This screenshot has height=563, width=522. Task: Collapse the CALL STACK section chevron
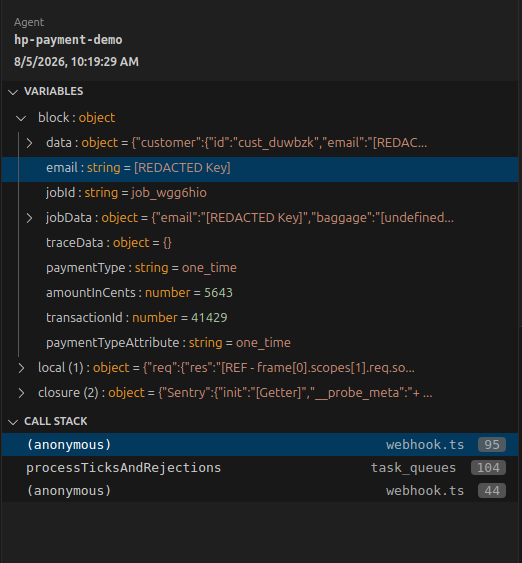[x=13, y=422]
